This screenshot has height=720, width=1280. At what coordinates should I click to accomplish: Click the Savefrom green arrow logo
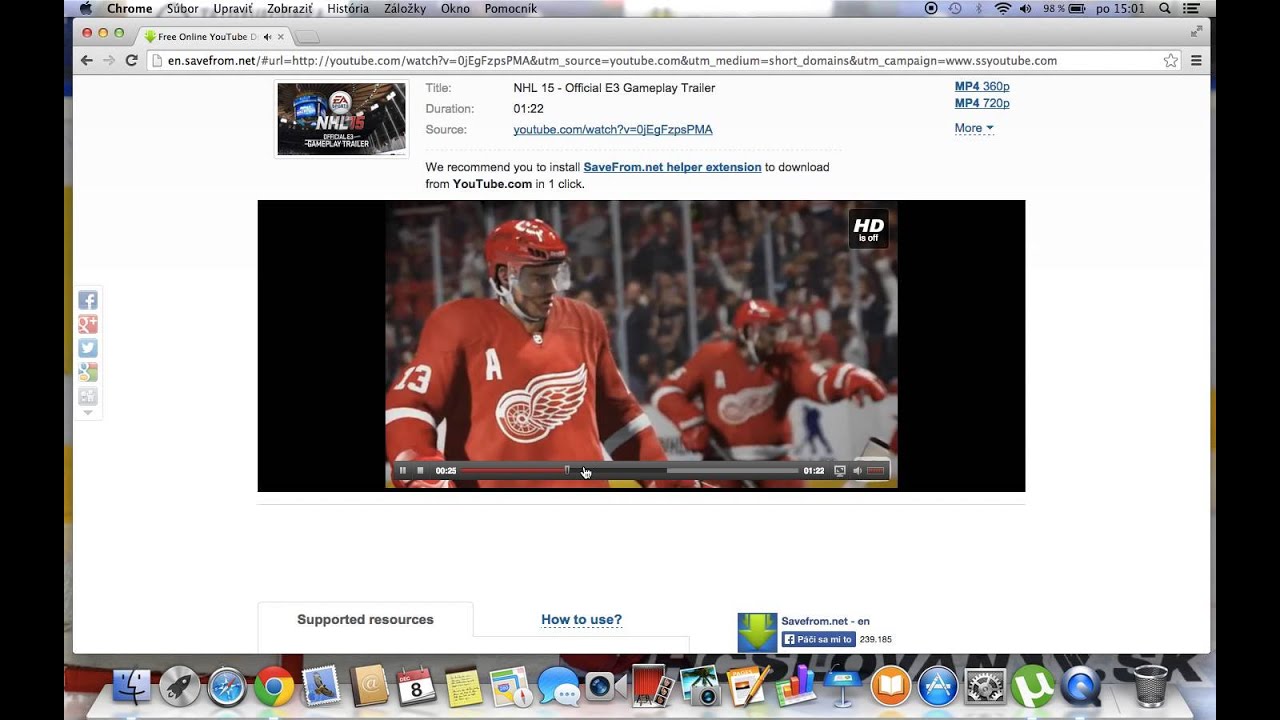click(x=757, y=633)
